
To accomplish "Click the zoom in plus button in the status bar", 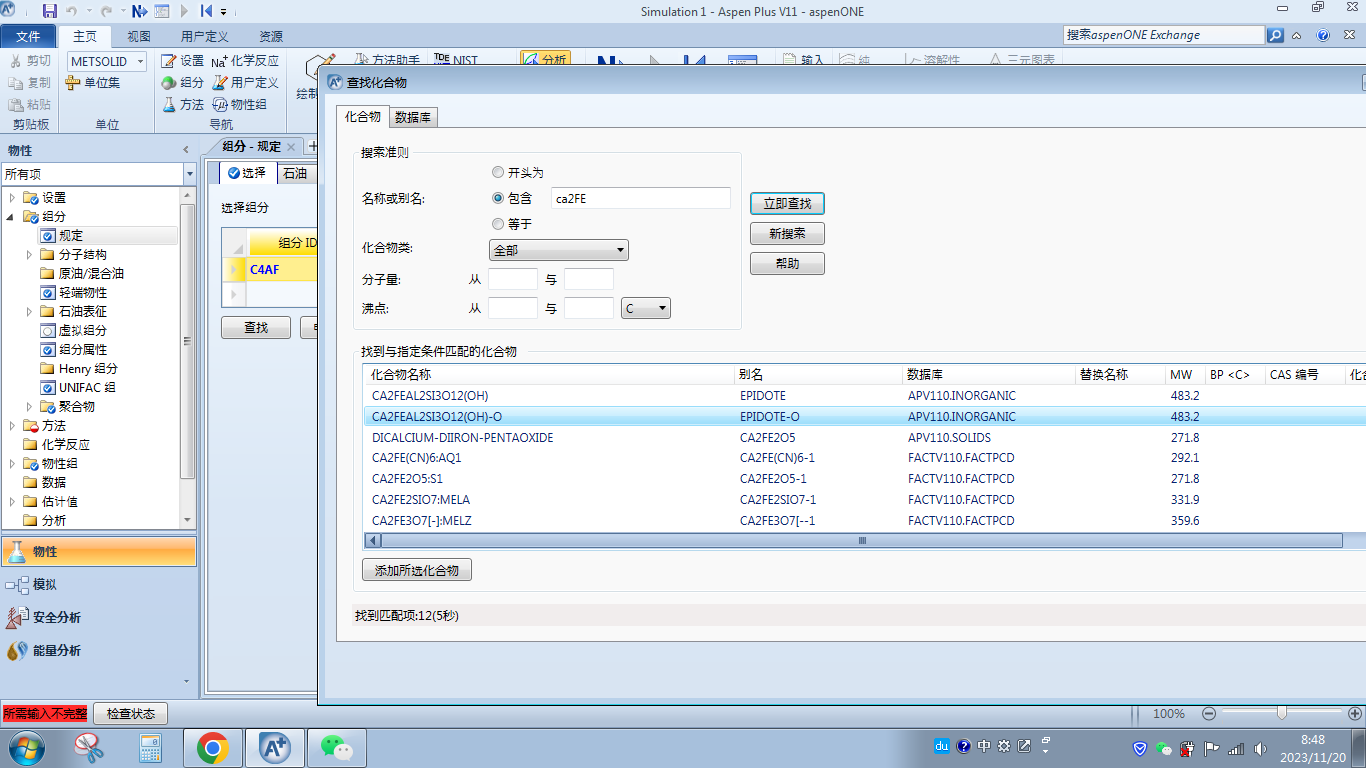I will pyautogui.click(x=1355, y=714).
